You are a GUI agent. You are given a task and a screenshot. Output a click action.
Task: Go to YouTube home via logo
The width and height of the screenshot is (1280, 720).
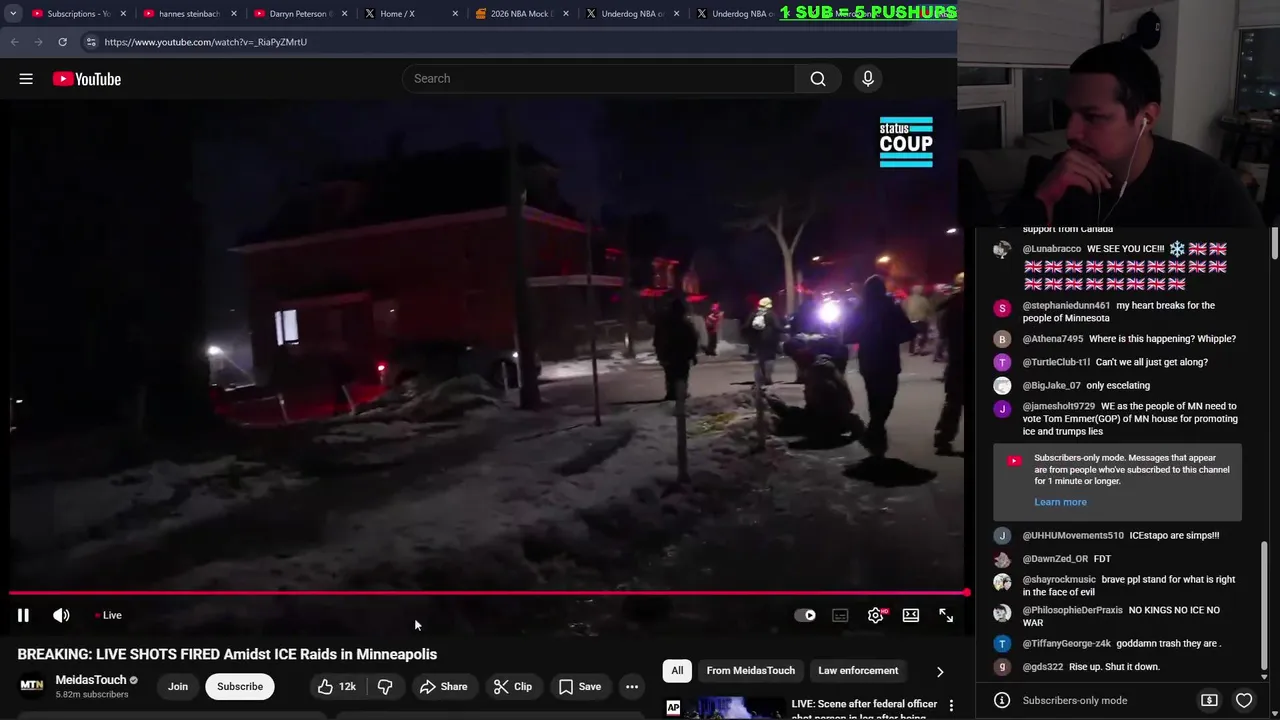pyautogui.click(x=87, y=79)
